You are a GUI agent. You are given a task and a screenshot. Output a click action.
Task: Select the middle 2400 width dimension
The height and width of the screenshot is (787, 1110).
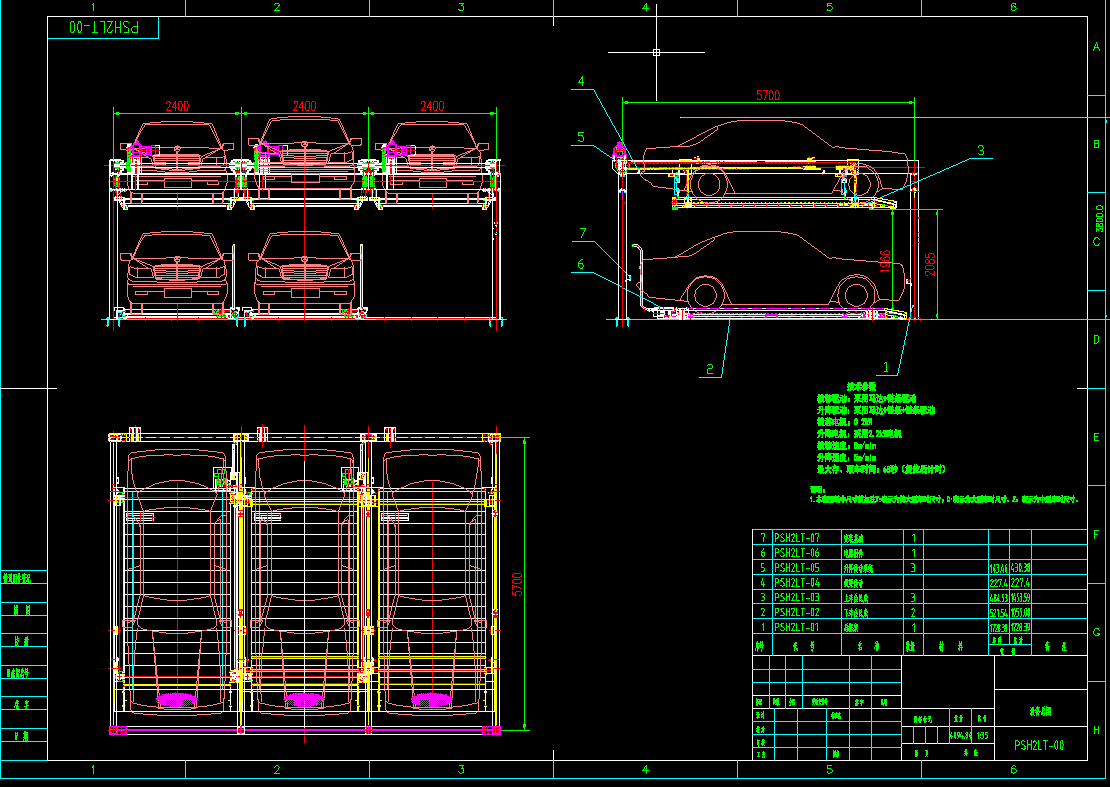click(x=304, y=106)
